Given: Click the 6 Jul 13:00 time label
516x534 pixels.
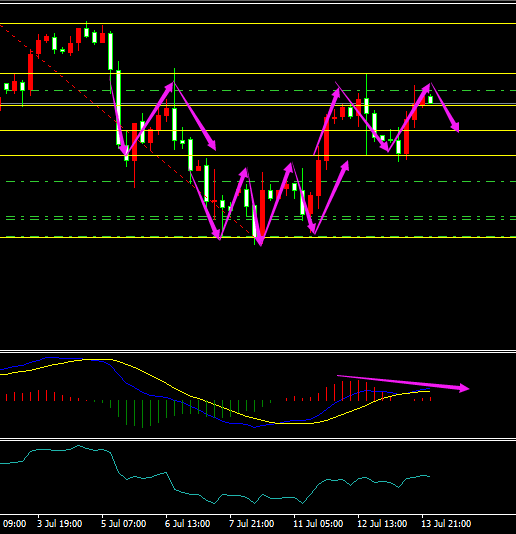Looking at the screenshot, I should pyautogui.click(x=188, y=523).
